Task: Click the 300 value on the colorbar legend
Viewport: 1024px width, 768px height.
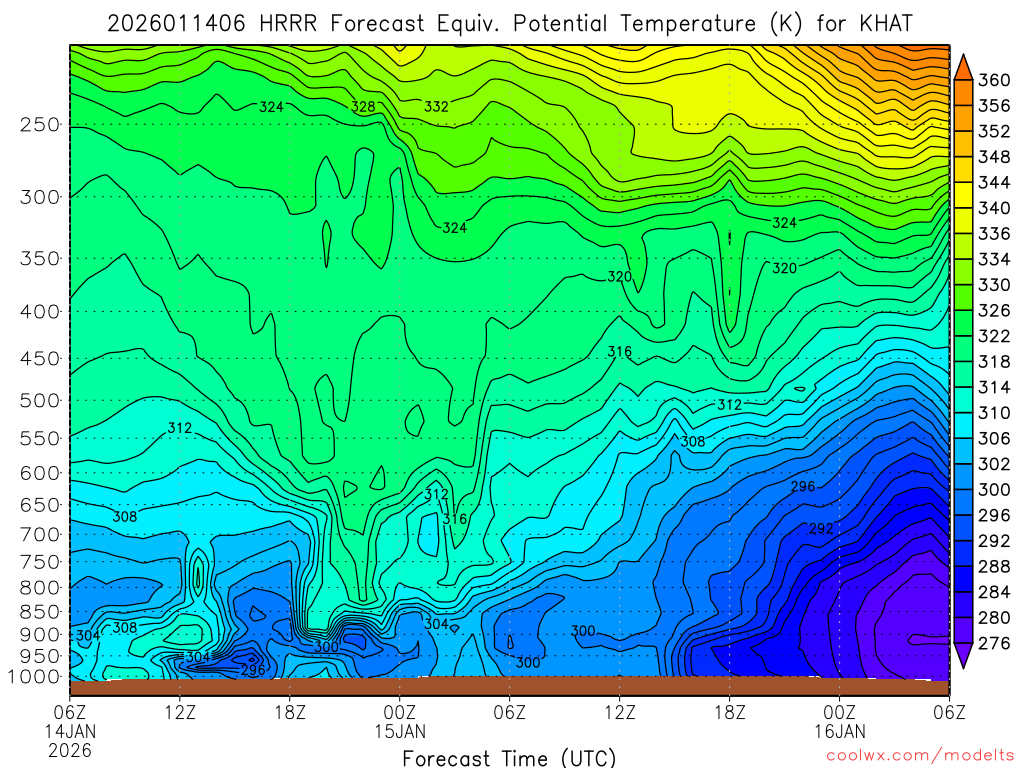Action: pyautogui.click(x=993, y=489)
